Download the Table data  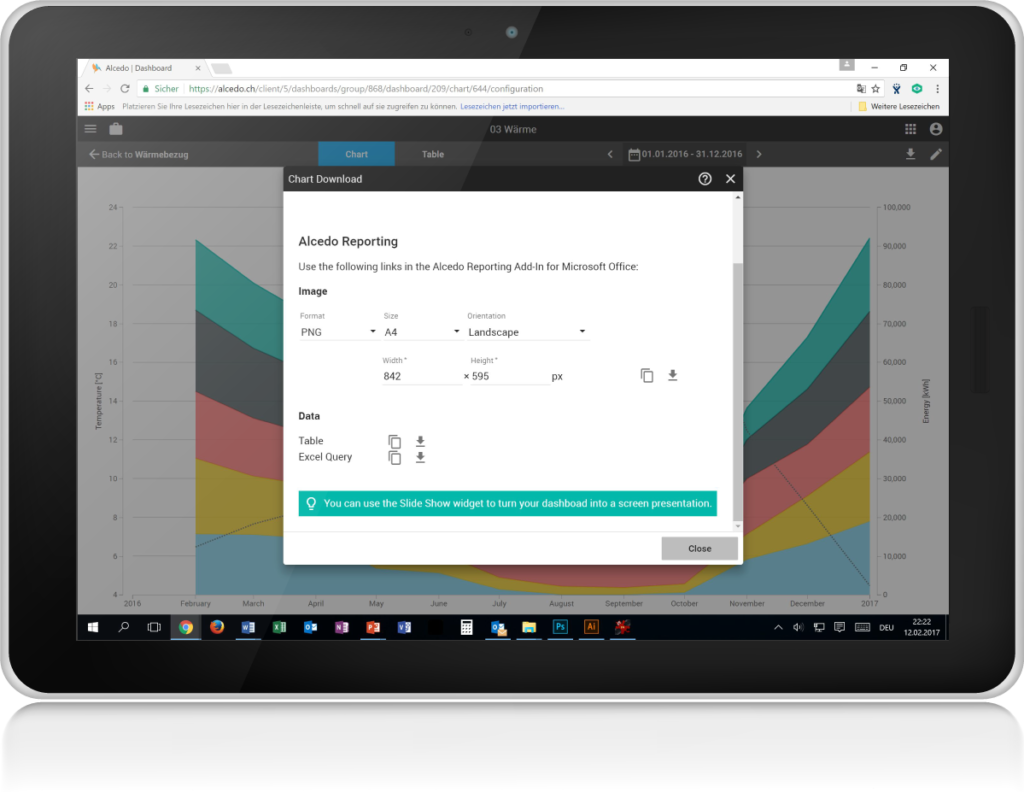pyautogui.click(x=420, y=441)
